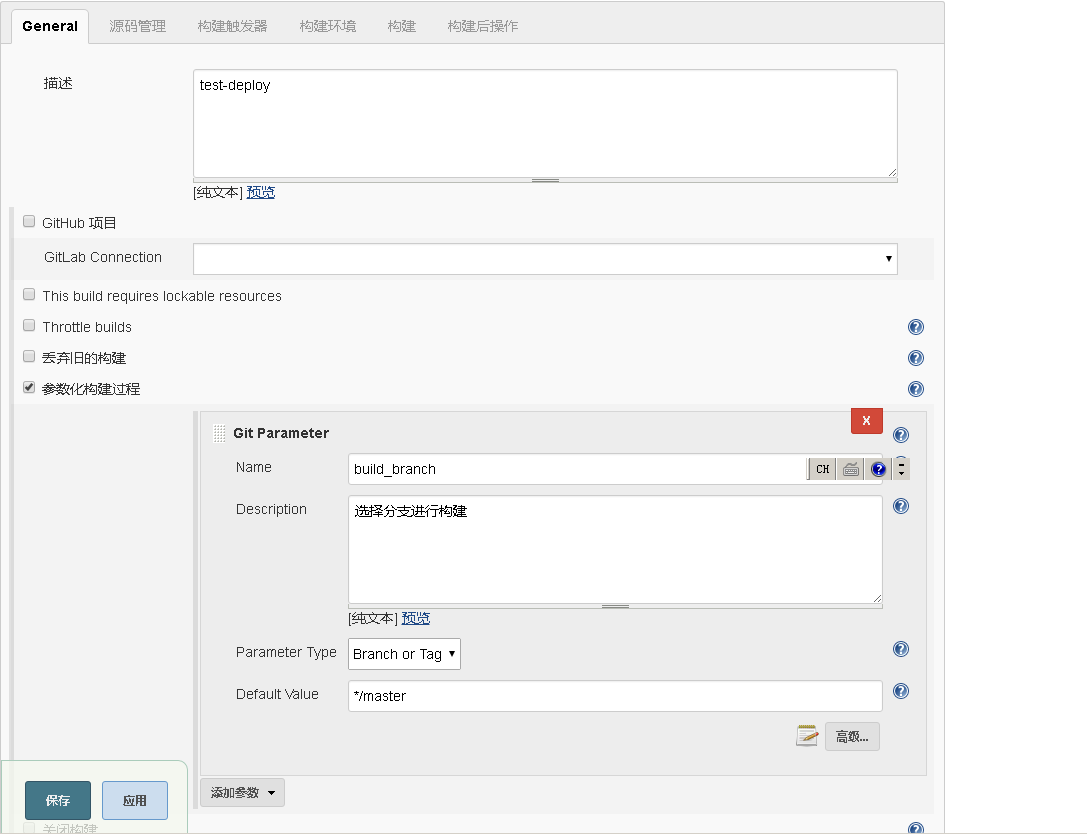Screen dimensions: 1087x835
Task: Open help for 丢弃旧的构建 option
Action: point(916,358)
